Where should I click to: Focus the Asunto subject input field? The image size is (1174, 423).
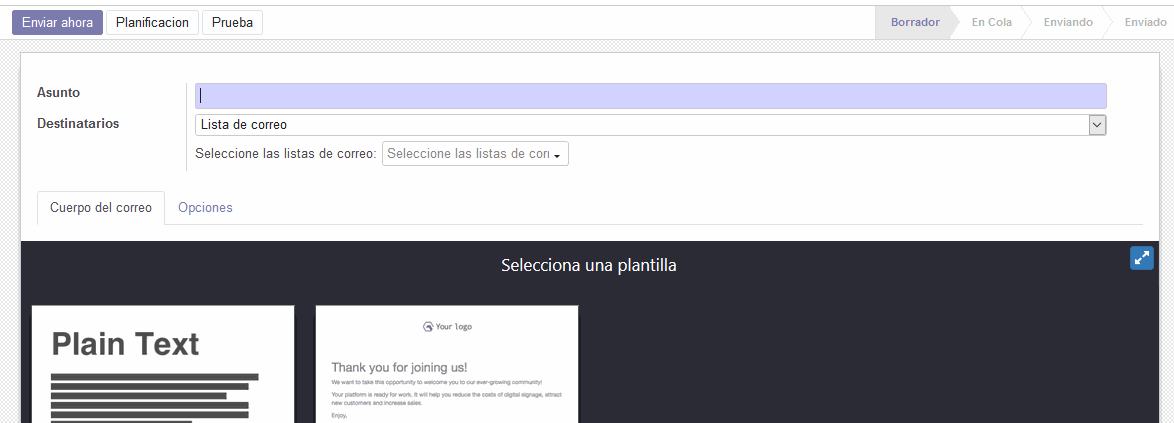tap(650, 96)
